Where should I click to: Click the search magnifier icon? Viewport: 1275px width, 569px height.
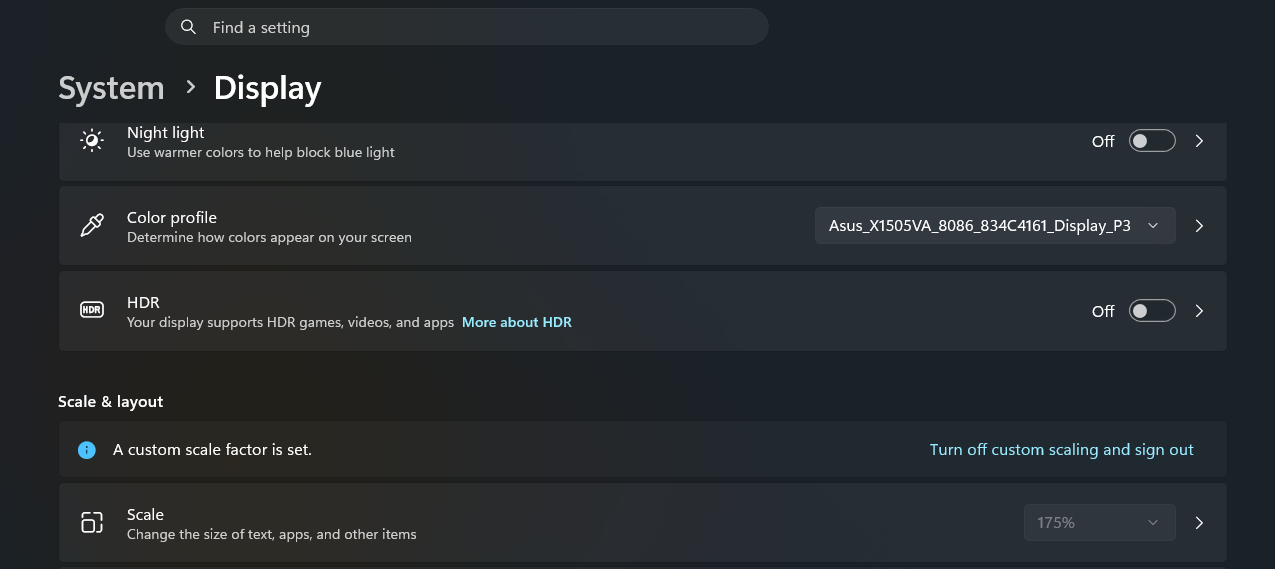[x=188, y=27]
